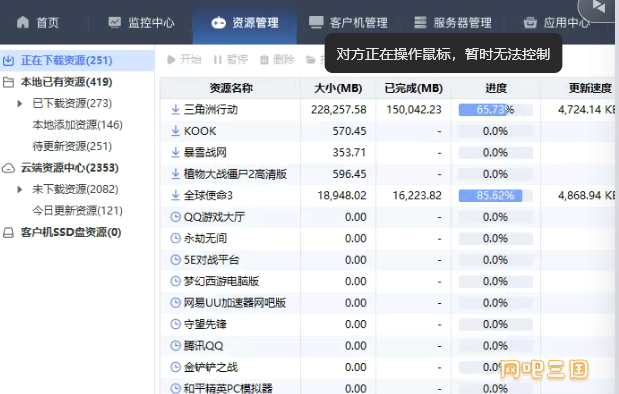Click the 4,724.14 update speed cell

587,110
